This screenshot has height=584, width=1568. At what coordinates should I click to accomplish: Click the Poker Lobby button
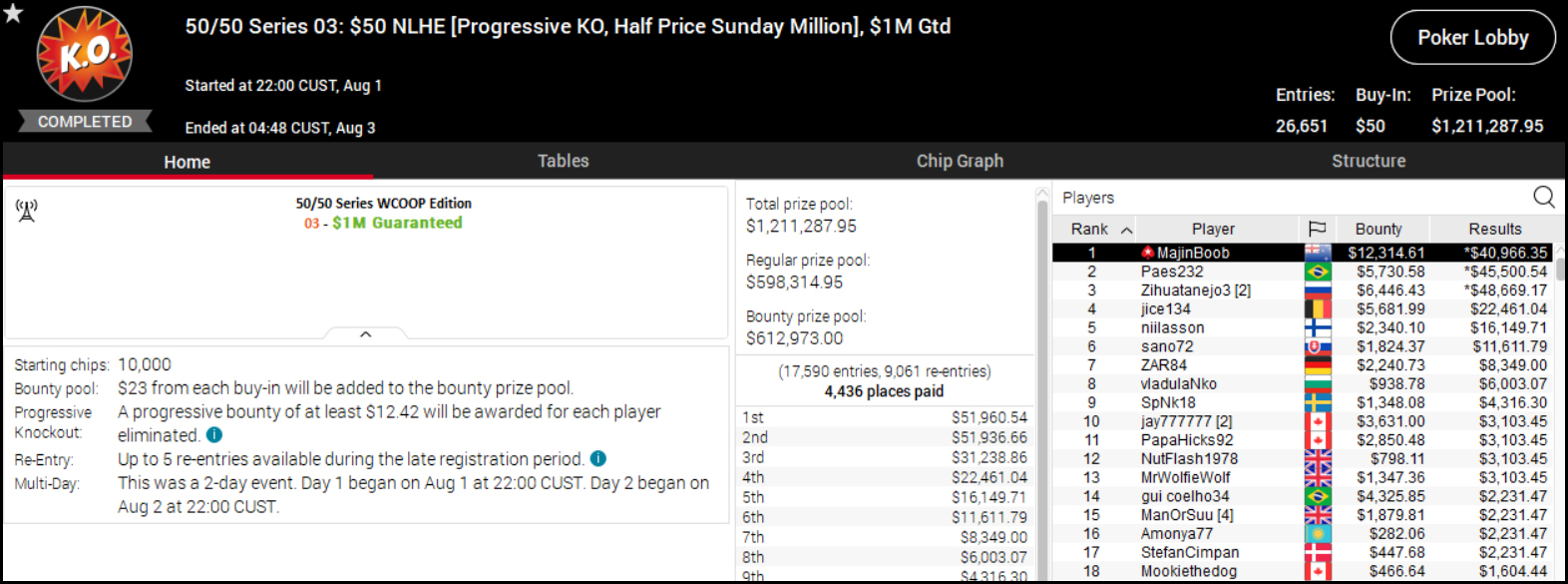[x=1472, y=38]
